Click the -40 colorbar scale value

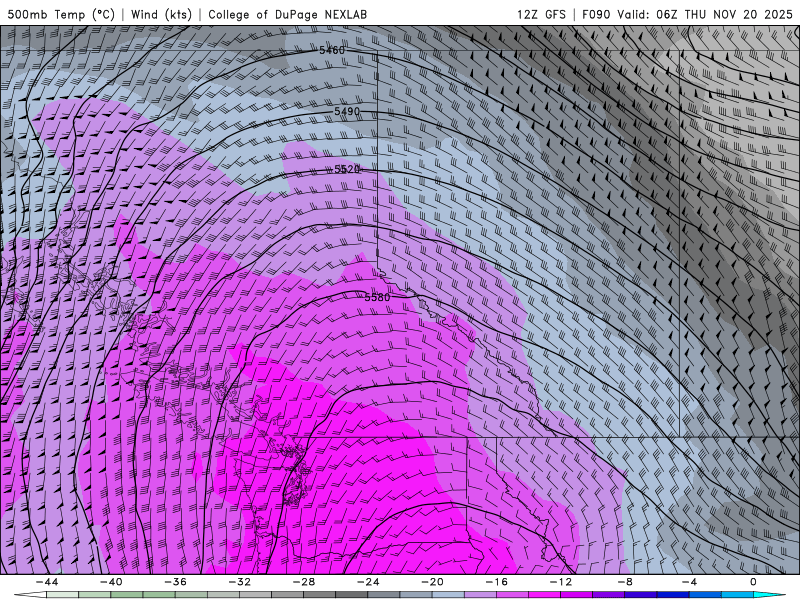click(111, 582)
